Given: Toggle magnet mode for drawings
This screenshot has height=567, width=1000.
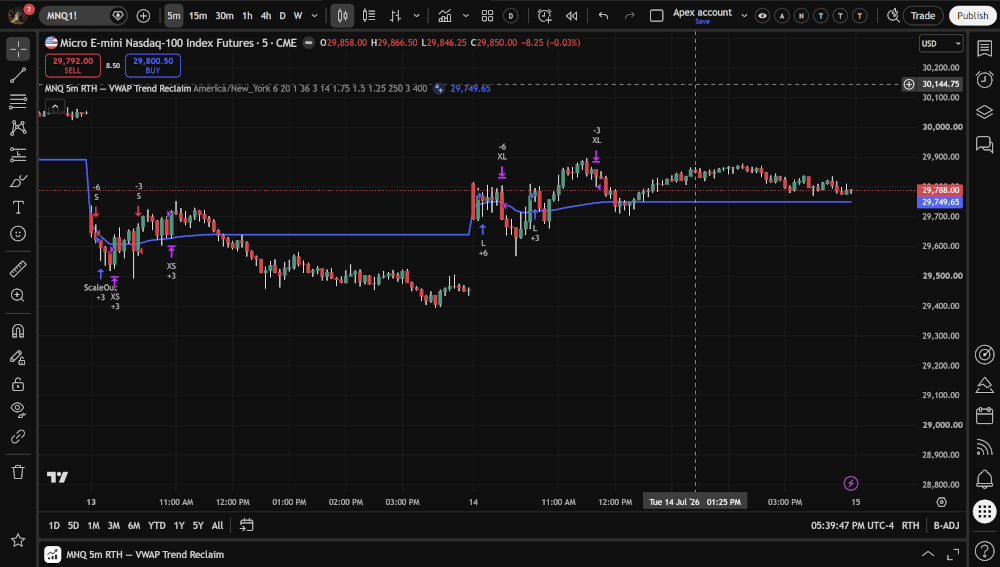Looking at the screenshot, I should pyautogui.click(x=18, y=330).
